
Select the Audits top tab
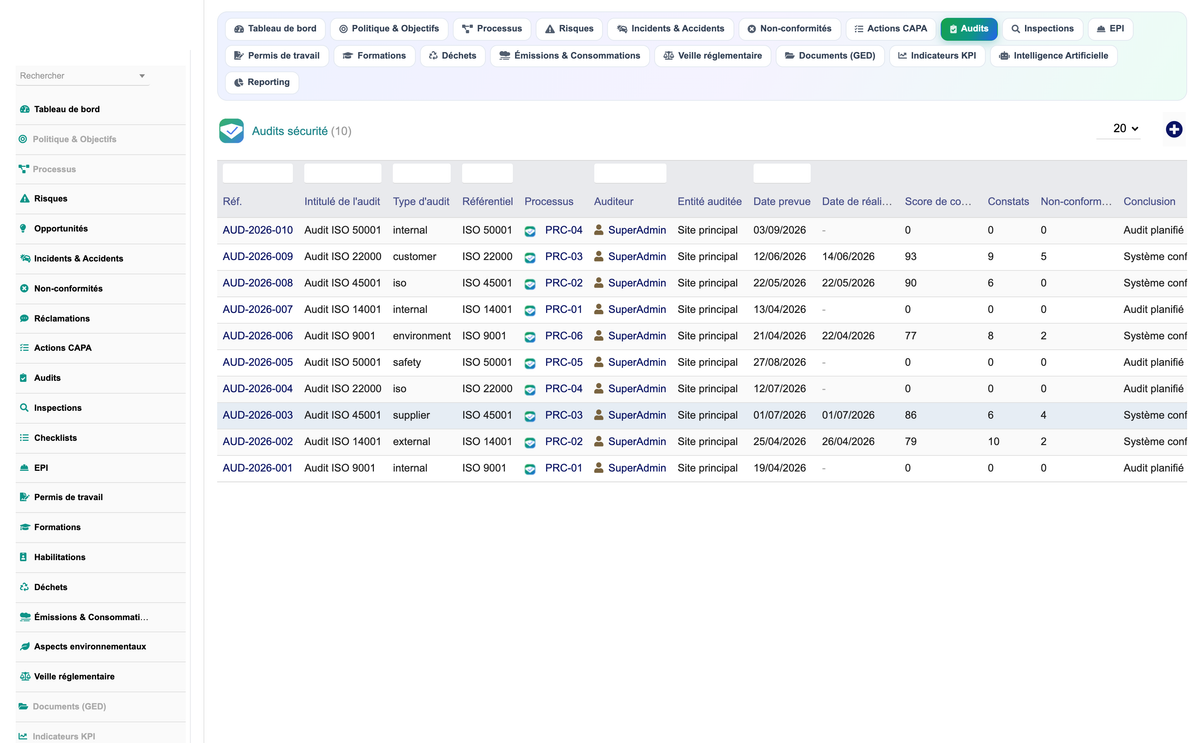pyautogui.click(x=968, y=29)
